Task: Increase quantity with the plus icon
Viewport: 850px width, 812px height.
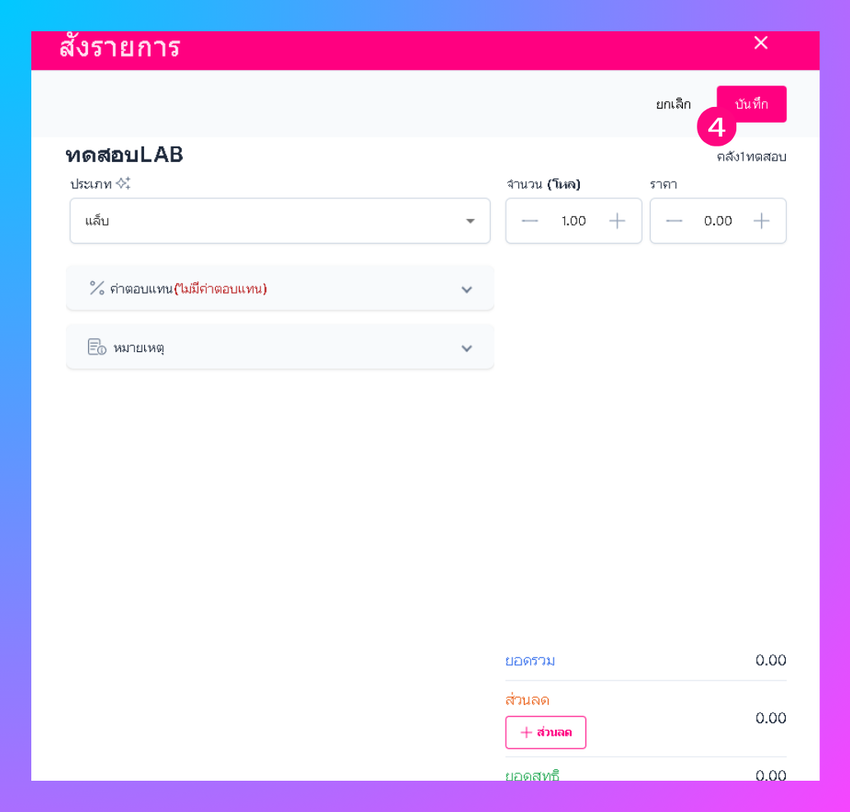Action: [617, 221]
